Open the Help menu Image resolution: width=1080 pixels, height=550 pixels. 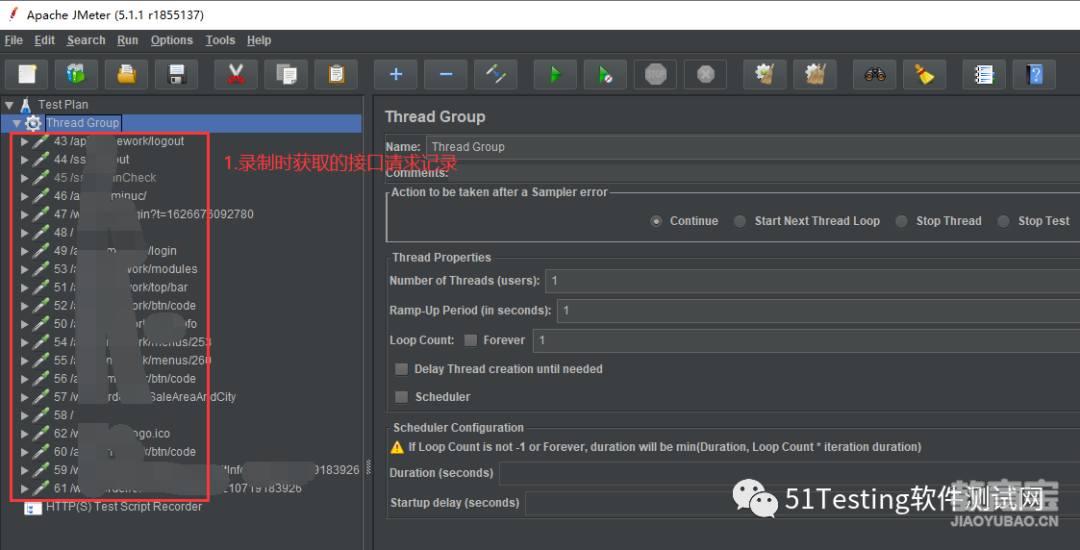(x=259, y=40)
